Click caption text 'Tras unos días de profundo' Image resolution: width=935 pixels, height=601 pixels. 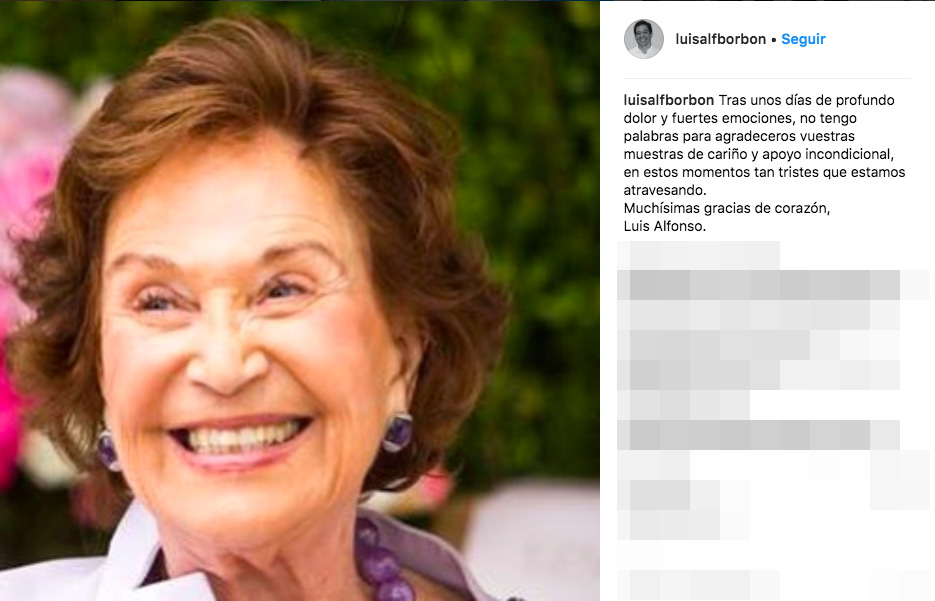(x=806, y=100)
